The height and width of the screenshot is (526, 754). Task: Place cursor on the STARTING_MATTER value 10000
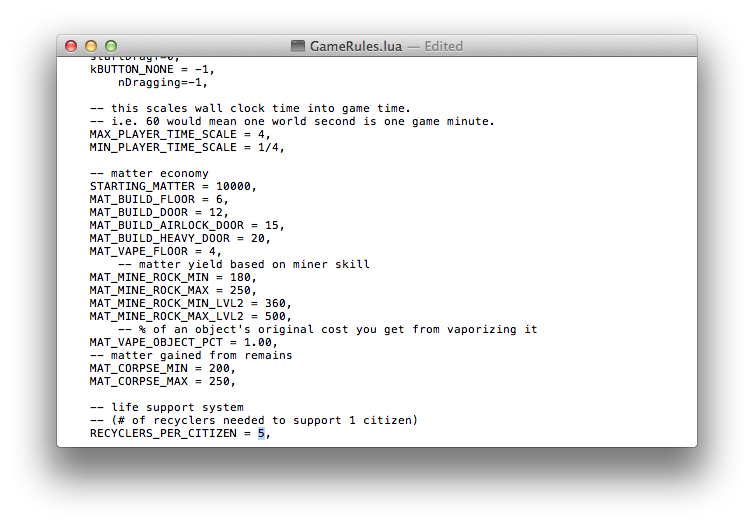tap(235, 186)
